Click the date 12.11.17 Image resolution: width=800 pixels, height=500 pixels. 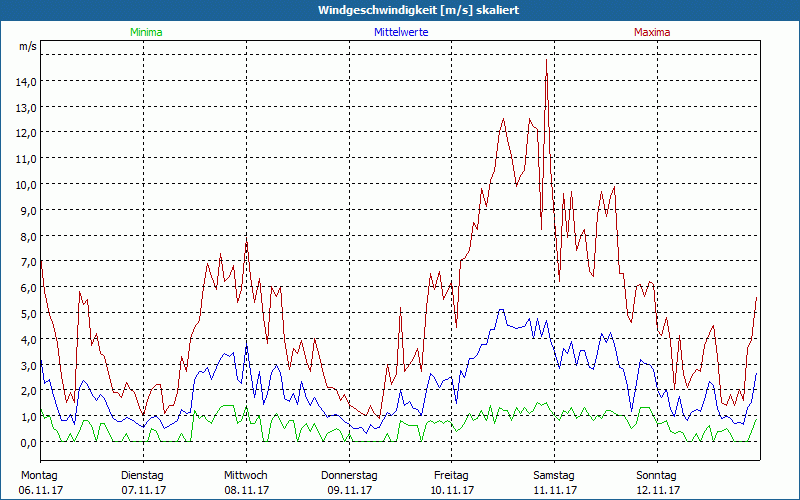coord(658,490)
